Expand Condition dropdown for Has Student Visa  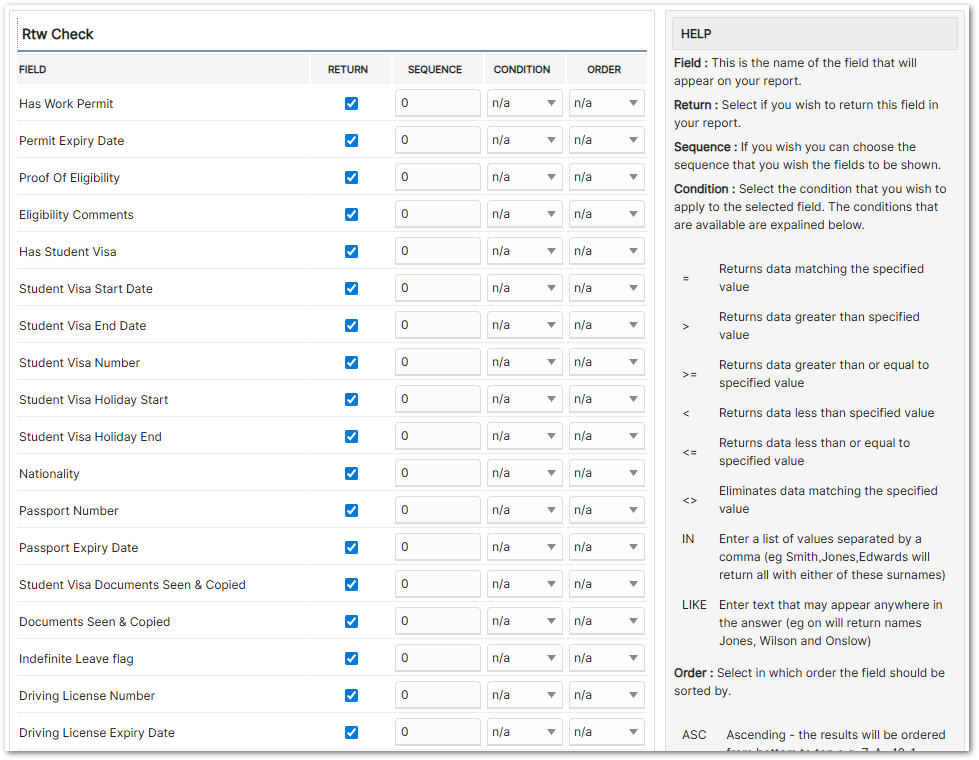click(524, 251)
